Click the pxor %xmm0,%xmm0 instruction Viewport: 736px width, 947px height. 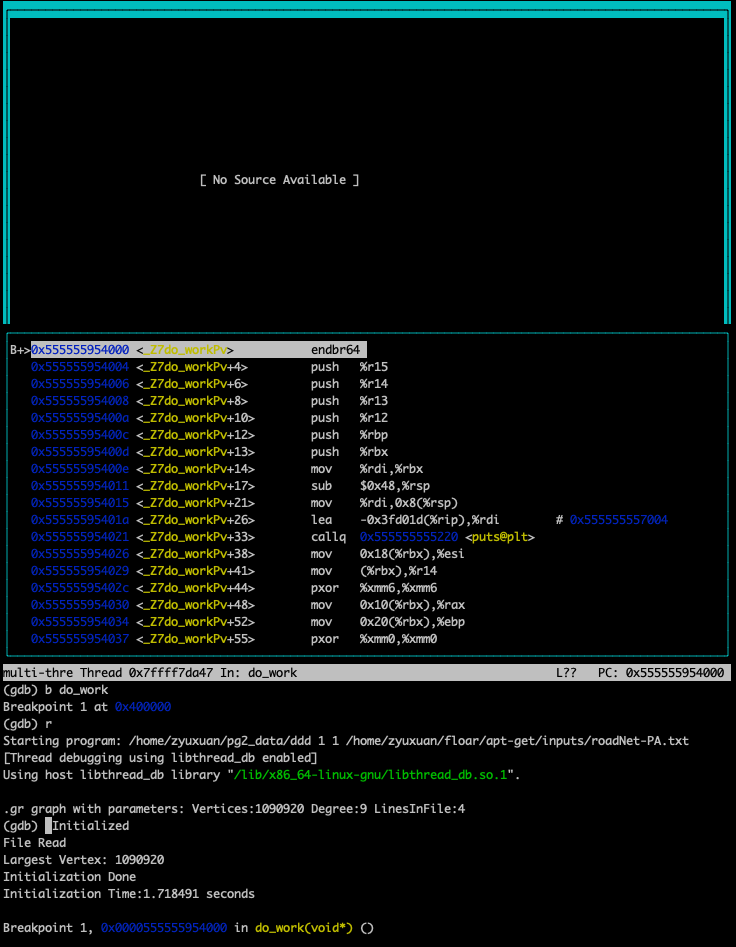374,638
